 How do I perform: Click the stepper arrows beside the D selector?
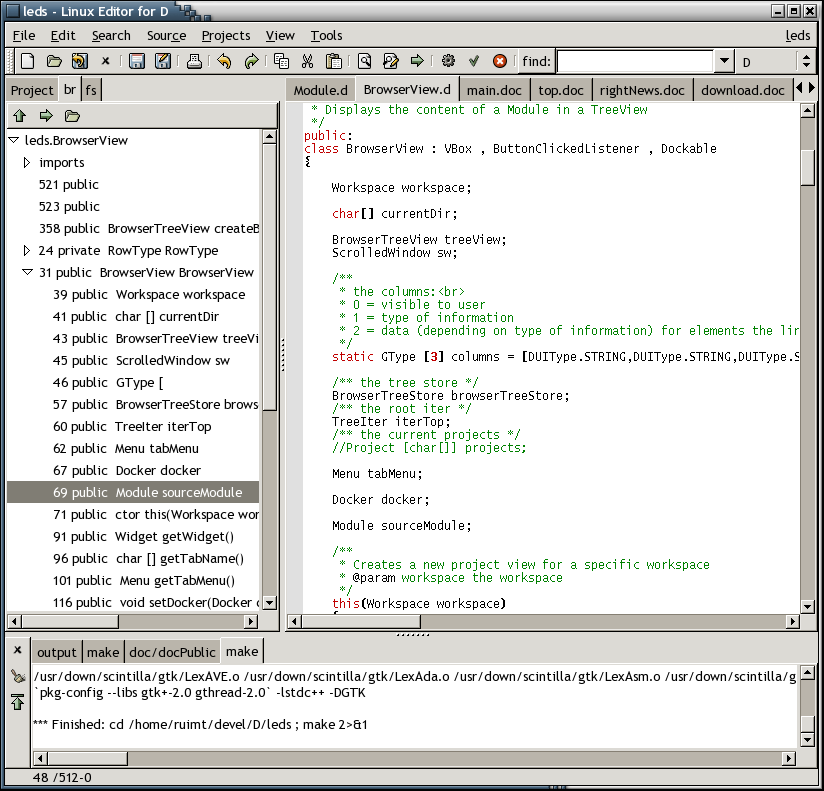coord(807,61)
